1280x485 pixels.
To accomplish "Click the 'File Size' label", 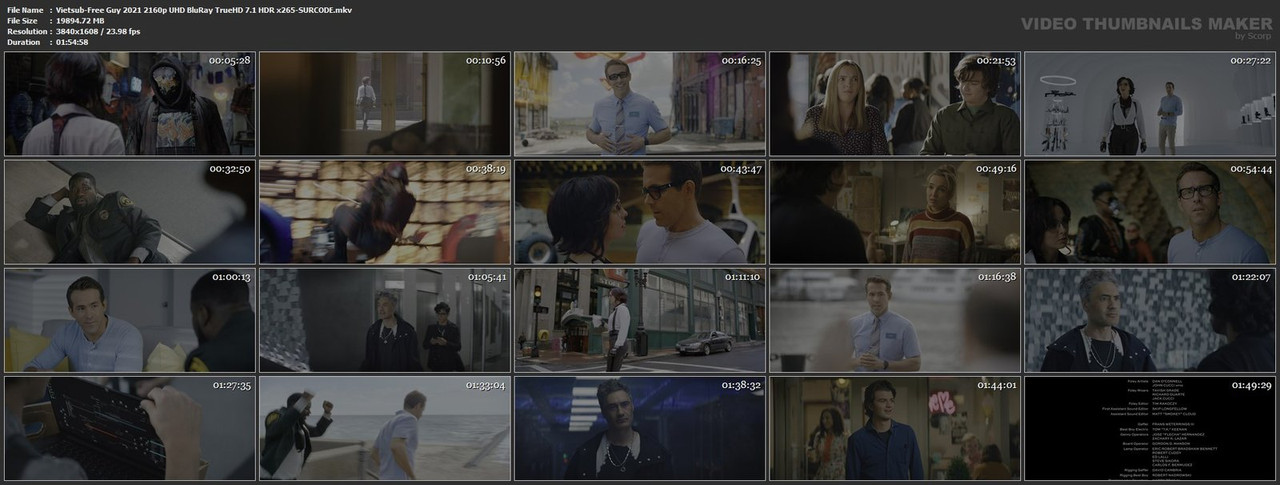I will pyautogui.click(x=23, y=20).
